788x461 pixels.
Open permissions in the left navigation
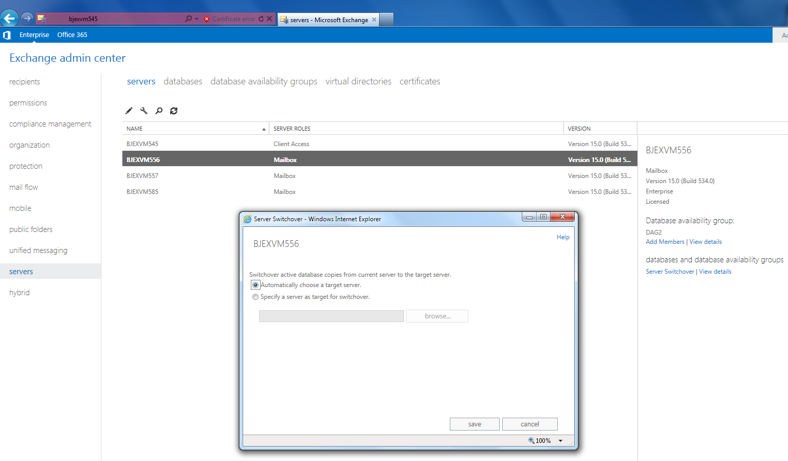tap(28, 103)
